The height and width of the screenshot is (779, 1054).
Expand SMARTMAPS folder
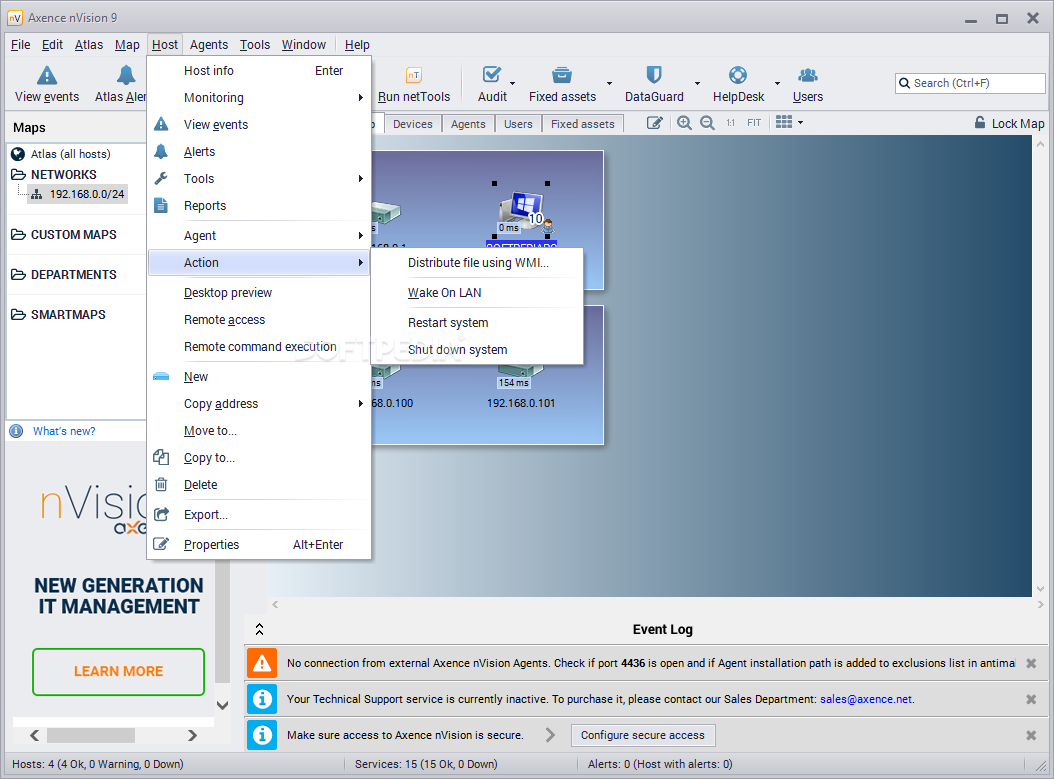[18, 315]
